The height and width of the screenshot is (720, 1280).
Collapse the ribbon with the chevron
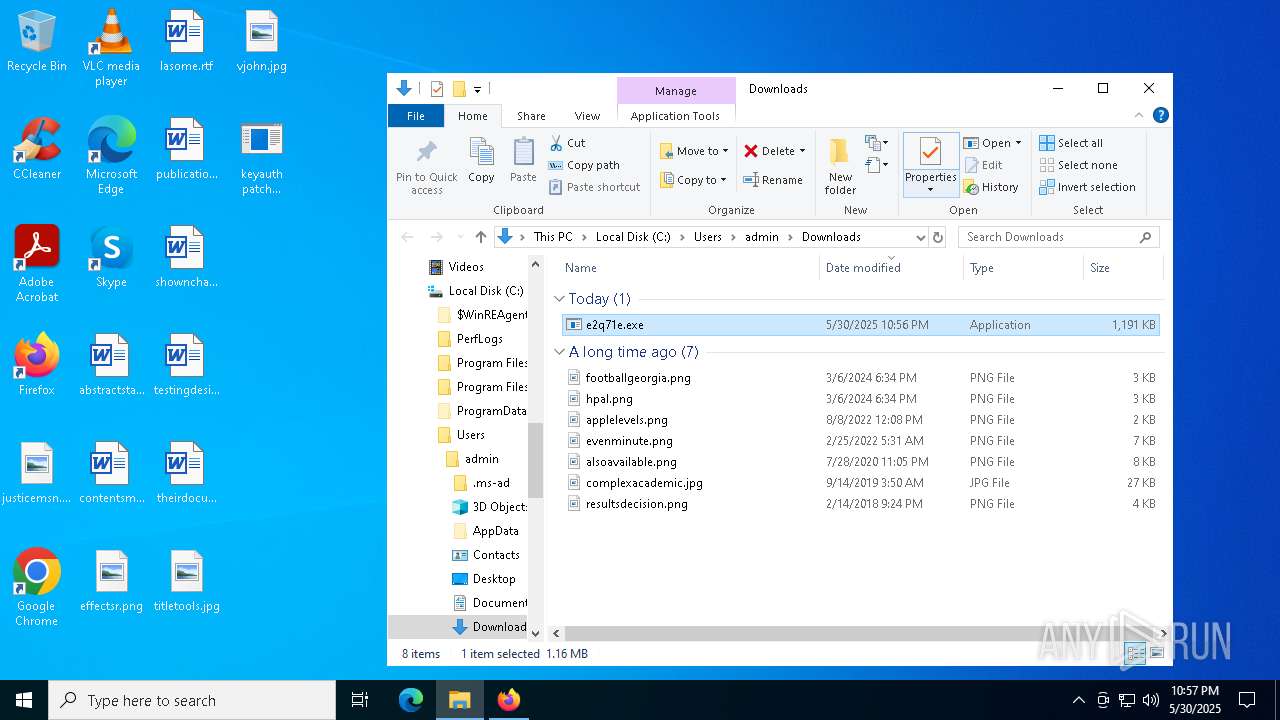(1139, 115)
